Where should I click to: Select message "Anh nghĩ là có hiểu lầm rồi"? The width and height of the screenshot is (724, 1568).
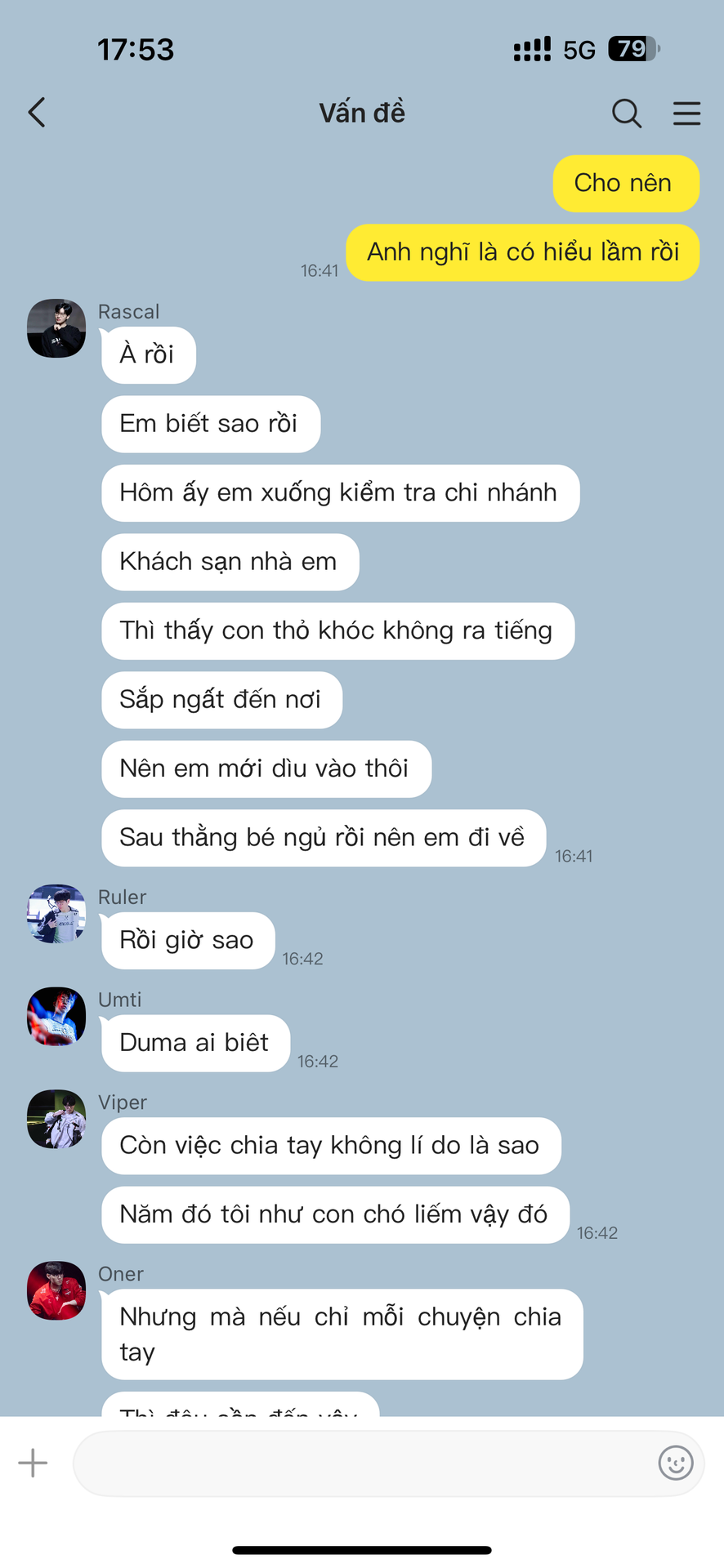click(523, 252)
